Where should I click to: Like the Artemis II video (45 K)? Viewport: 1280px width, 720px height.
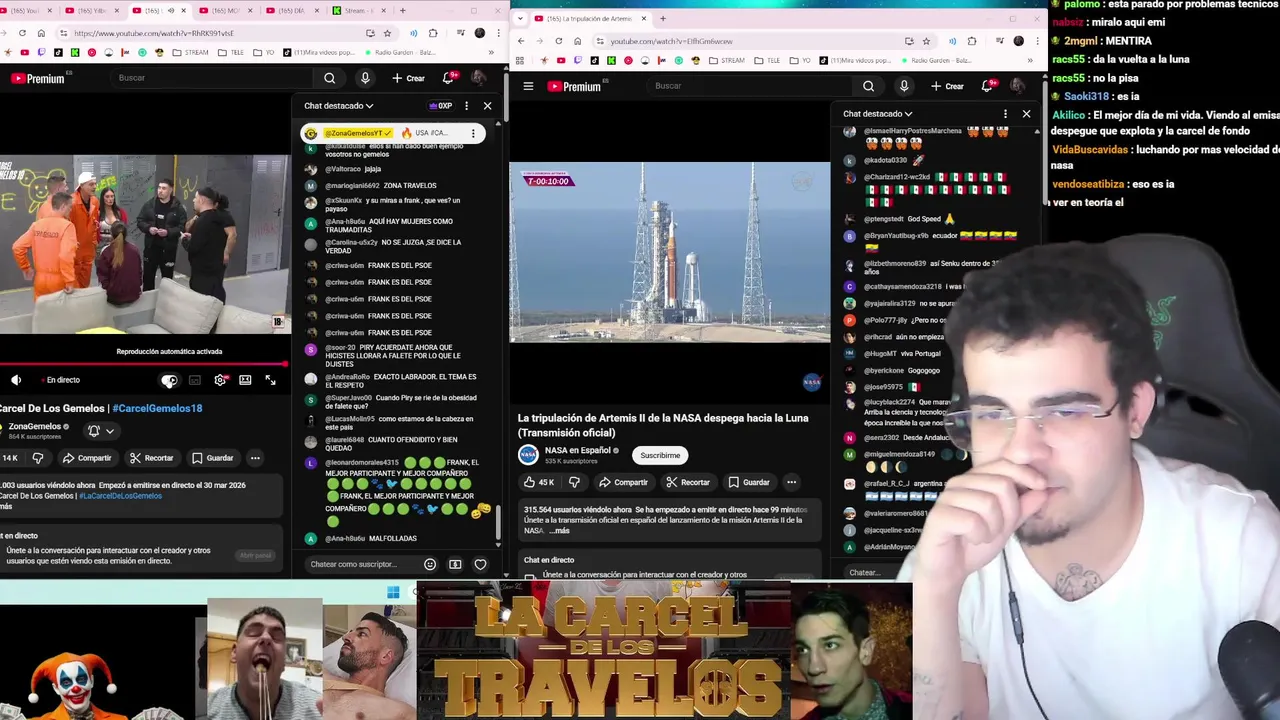click(540, 482)
